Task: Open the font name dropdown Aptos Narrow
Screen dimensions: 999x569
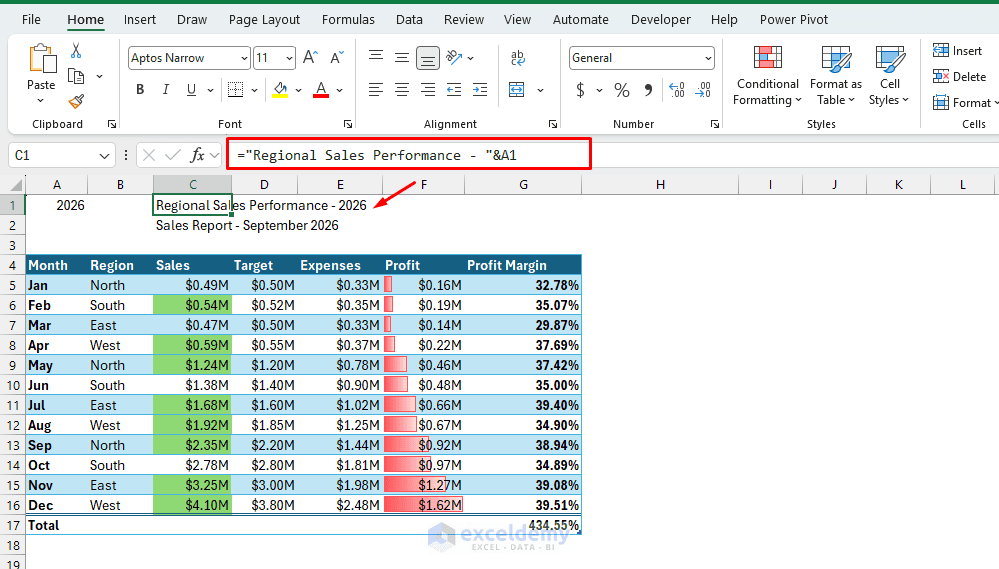Action: (x=244, y=58)
